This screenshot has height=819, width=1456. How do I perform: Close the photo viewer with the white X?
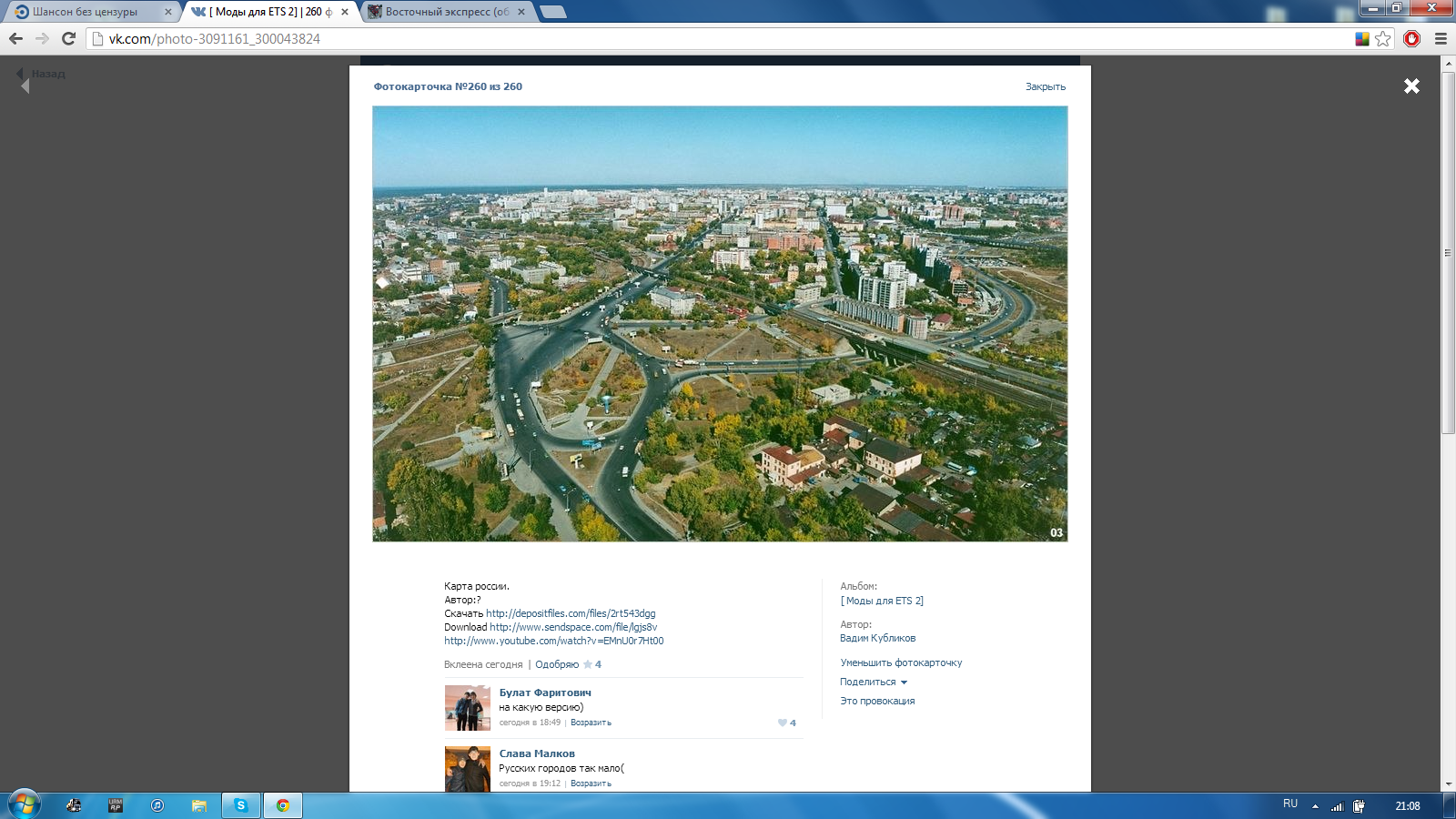pos(1411,86)
